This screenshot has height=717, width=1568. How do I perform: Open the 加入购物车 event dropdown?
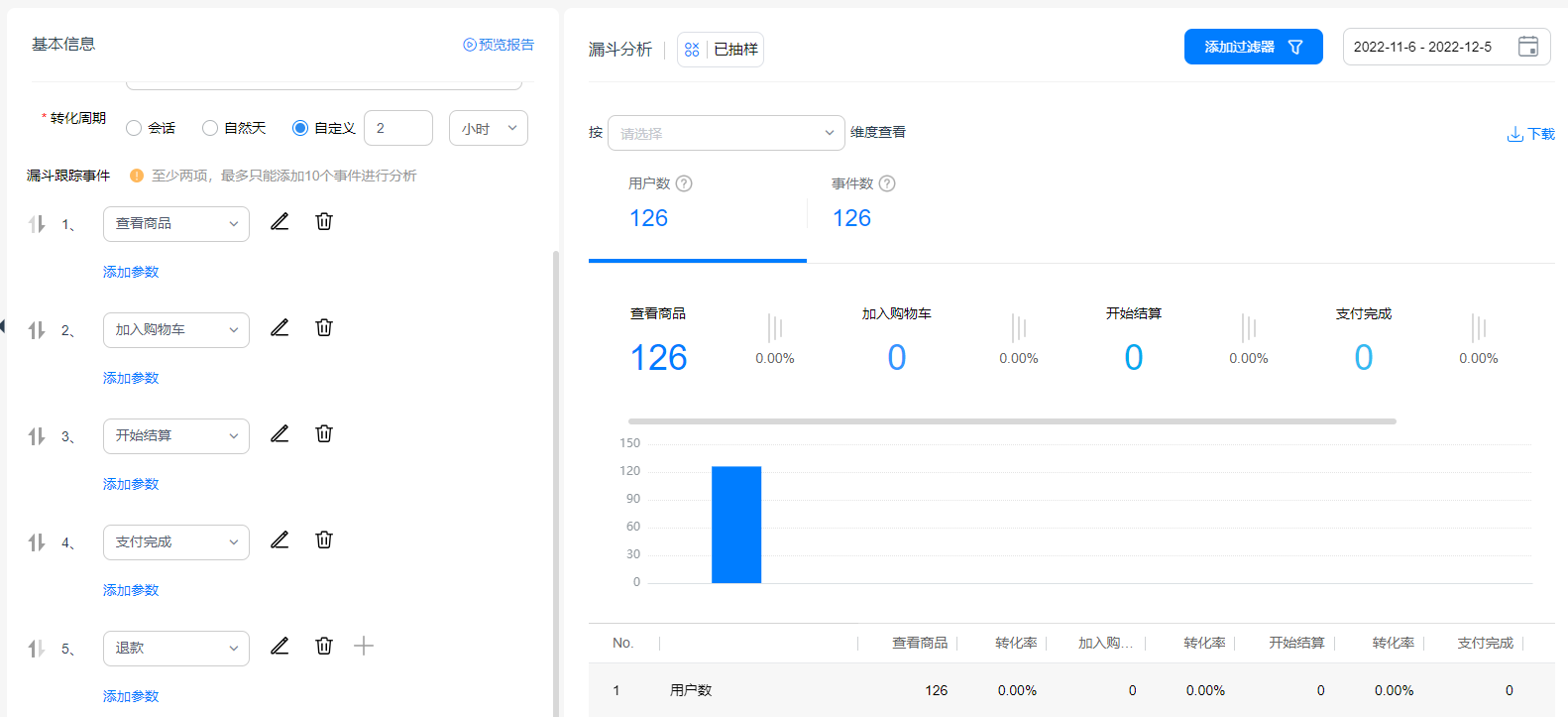[x=176, y=330]
